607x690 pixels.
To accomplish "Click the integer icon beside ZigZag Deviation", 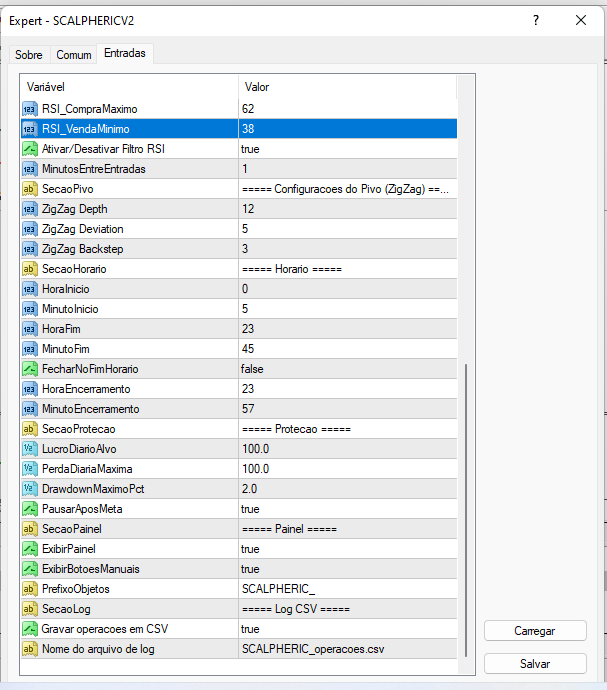I will pos(29,229).
